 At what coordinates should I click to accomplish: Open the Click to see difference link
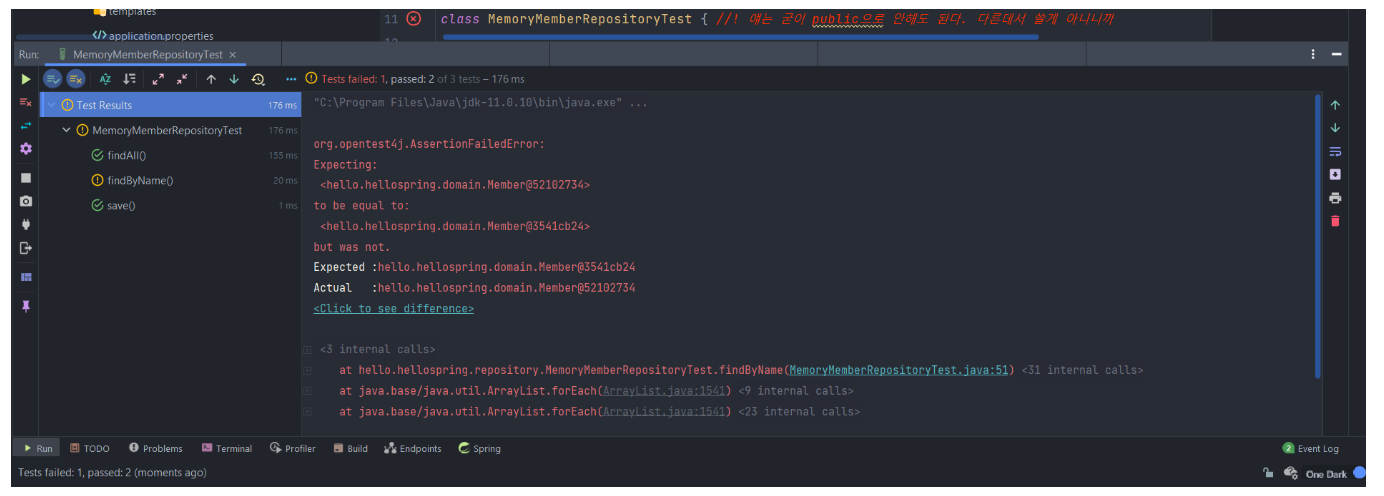tap(394, 308)
